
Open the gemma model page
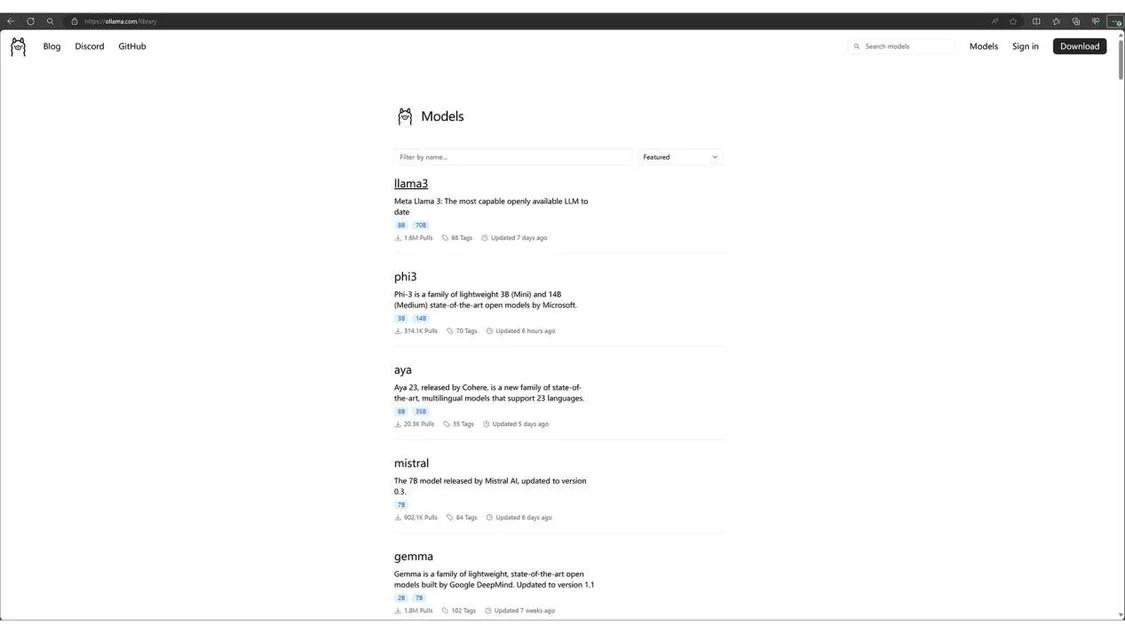click(413, 557)
